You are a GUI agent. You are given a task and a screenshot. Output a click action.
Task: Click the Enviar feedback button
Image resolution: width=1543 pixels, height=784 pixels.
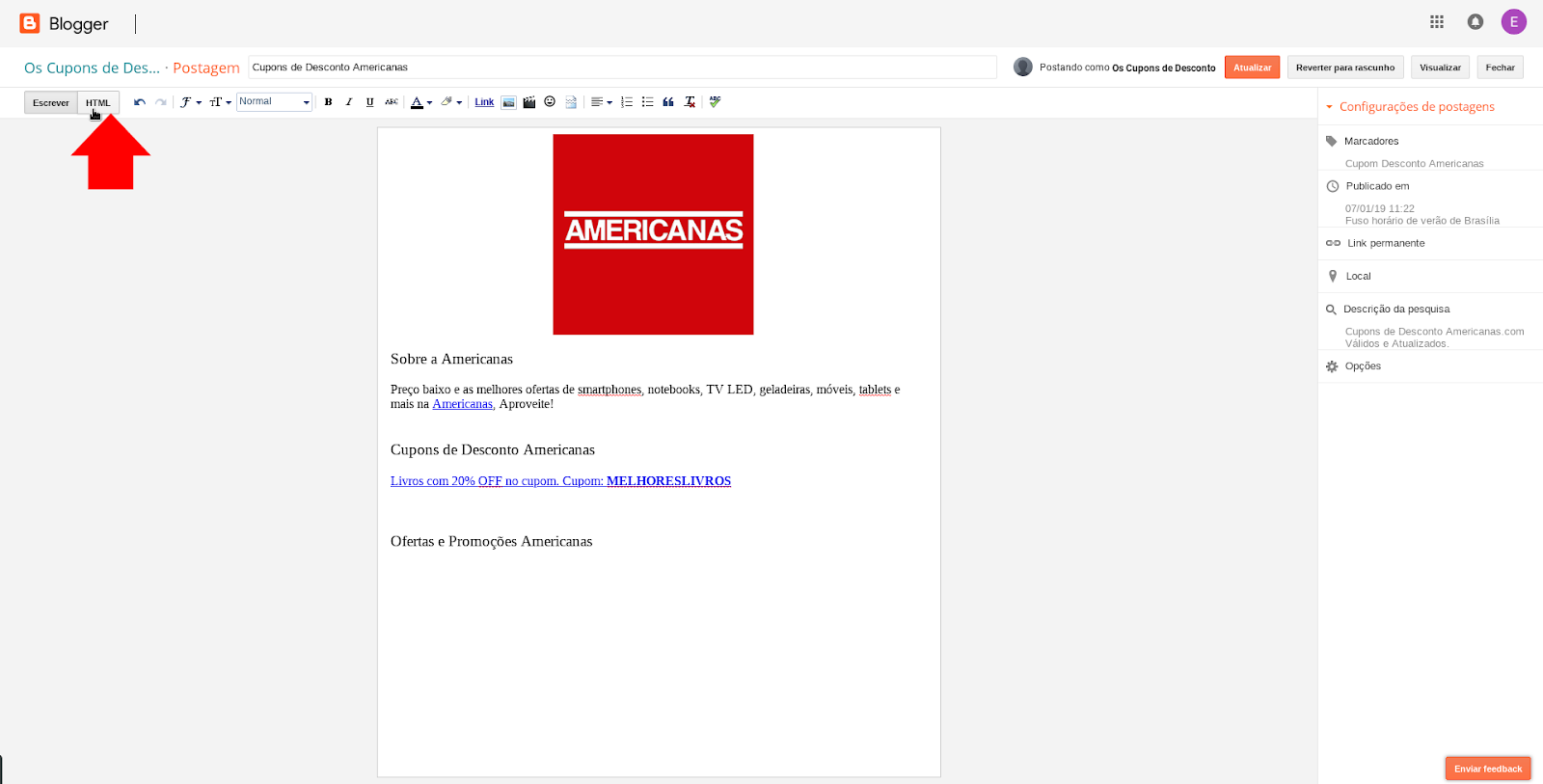click(x=1488, y=769)
